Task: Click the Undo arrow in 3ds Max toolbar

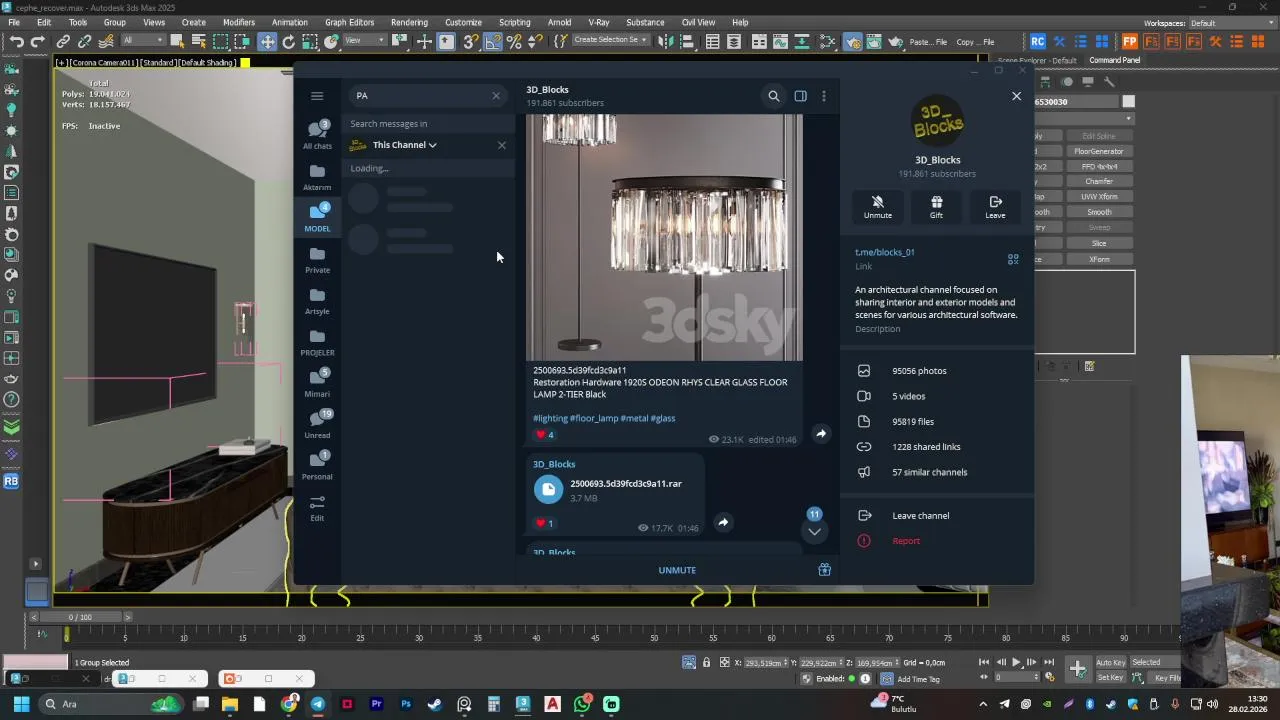Action: [x=17, y=42]
